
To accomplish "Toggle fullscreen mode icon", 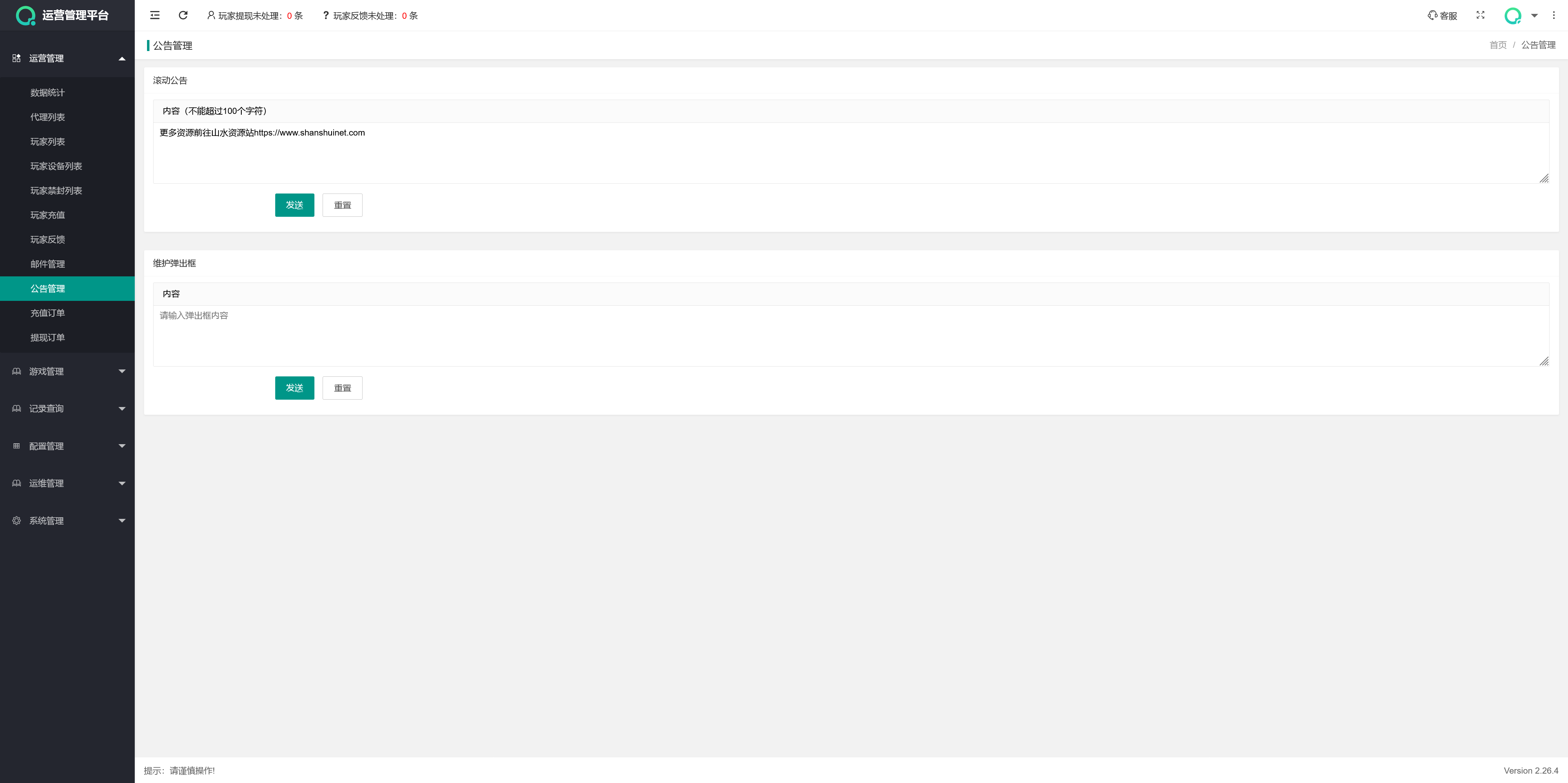I will click(x=1480, y=15).
